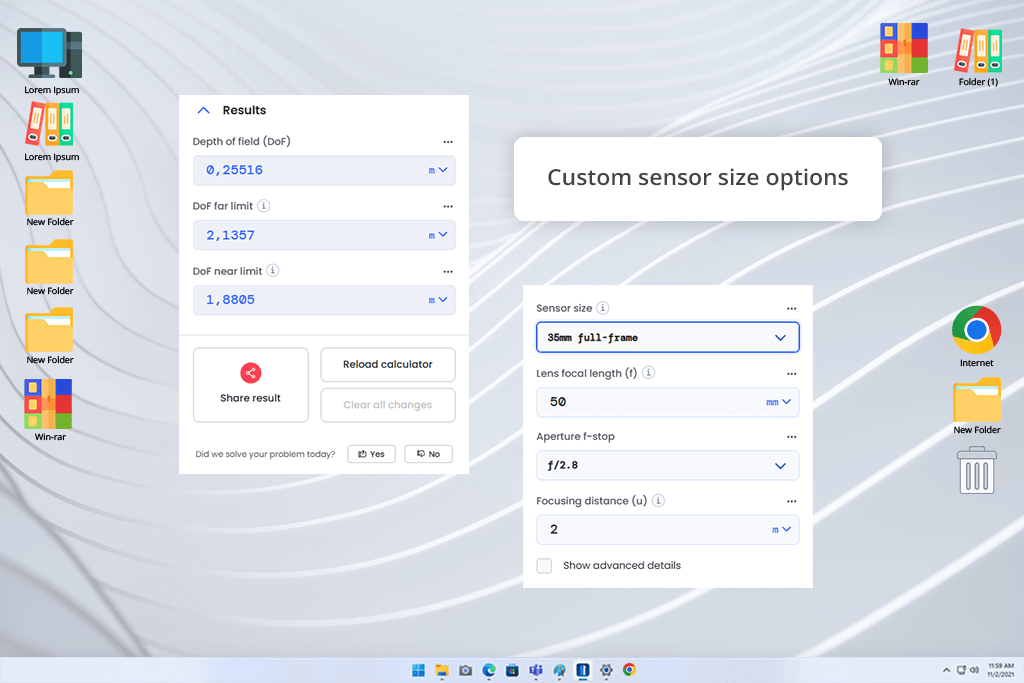Open options menu for Depth of field
Viewport: 1024px width, 683px height.
(448, 142)
